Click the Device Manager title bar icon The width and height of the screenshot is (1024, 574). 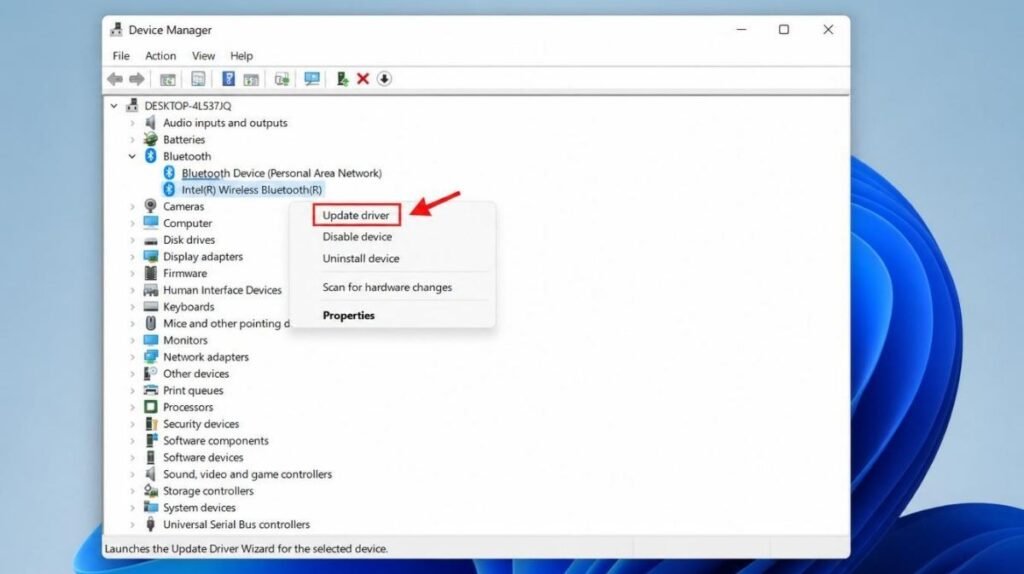click(x=116, y=29)
